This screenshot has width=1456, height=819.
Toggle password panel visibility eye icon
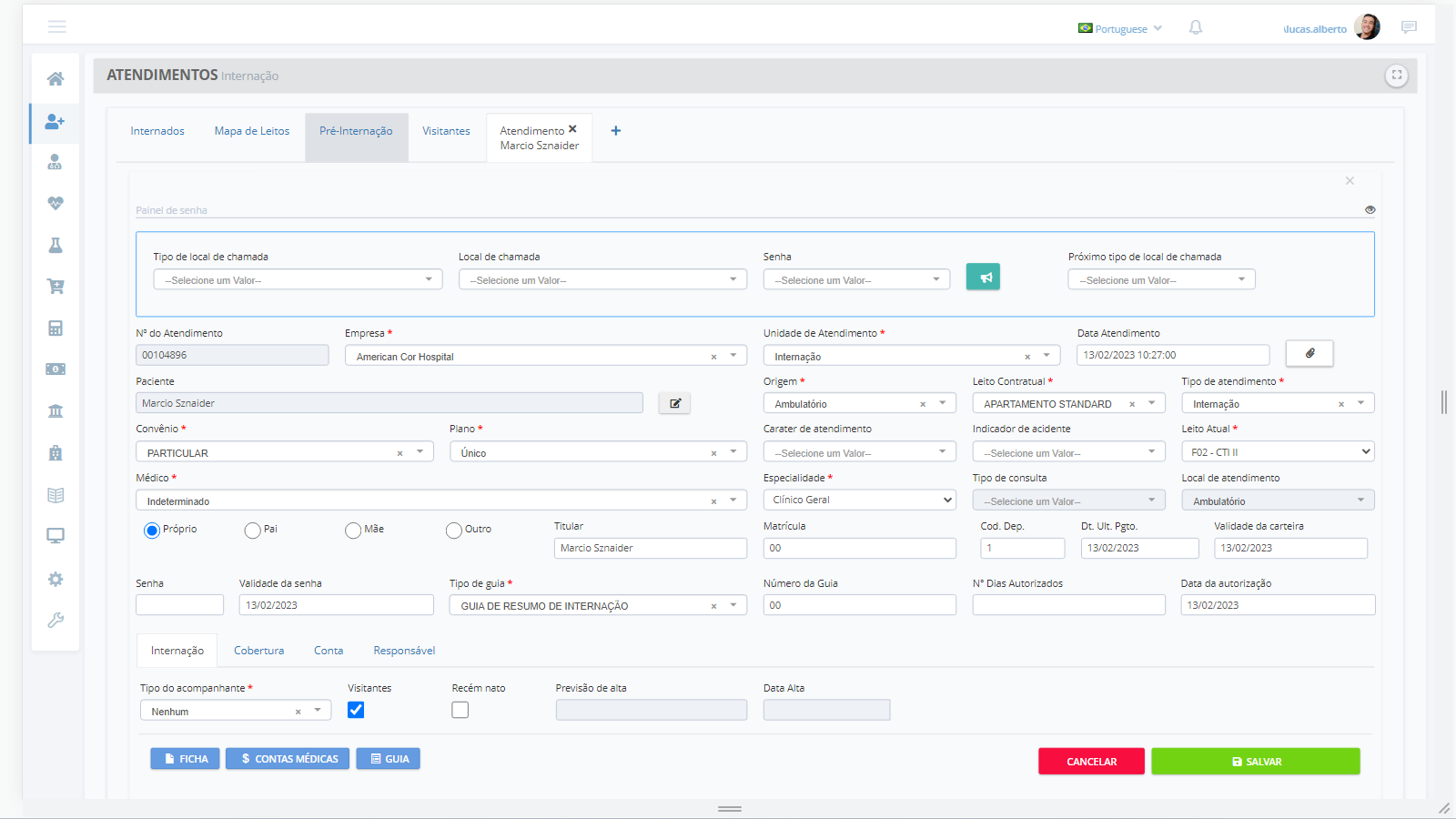point(1370,210)
